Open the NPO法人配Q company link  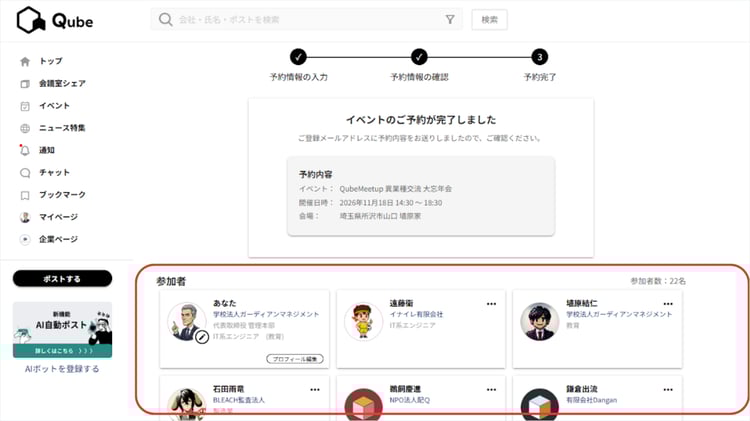pyautogui.click(x=409, y=400)
